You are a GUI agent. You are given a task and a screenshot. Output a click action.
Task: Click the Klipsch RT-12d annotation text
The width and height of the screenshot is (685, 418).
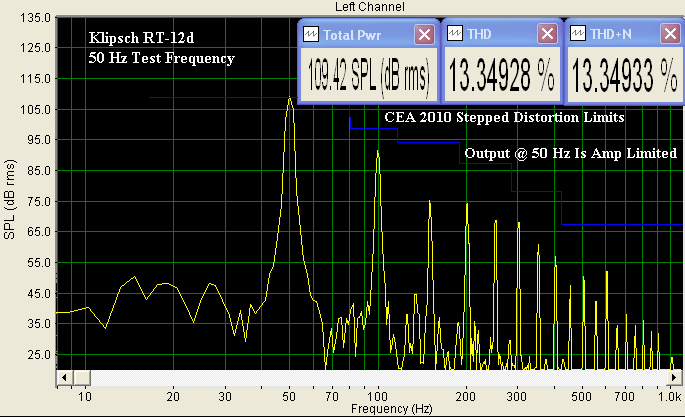pos(141,38)
